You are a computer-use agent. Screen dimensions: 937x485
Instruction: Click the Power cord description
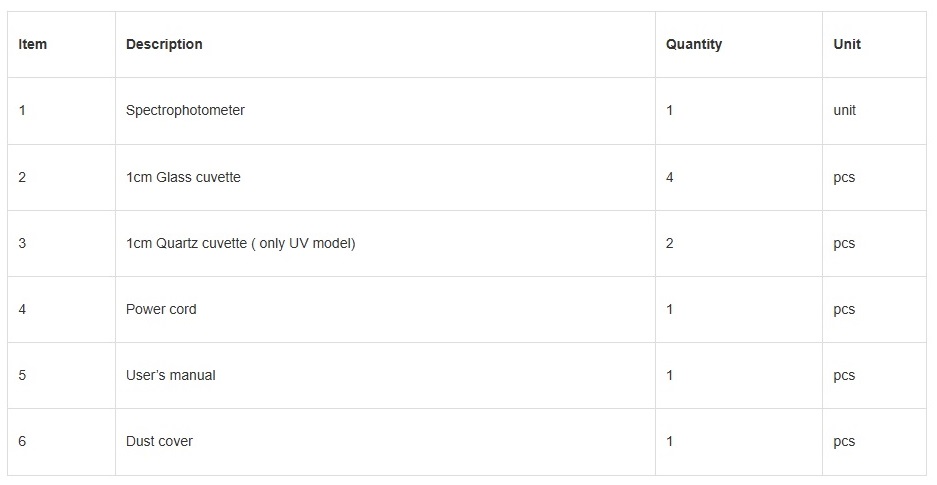161,309
